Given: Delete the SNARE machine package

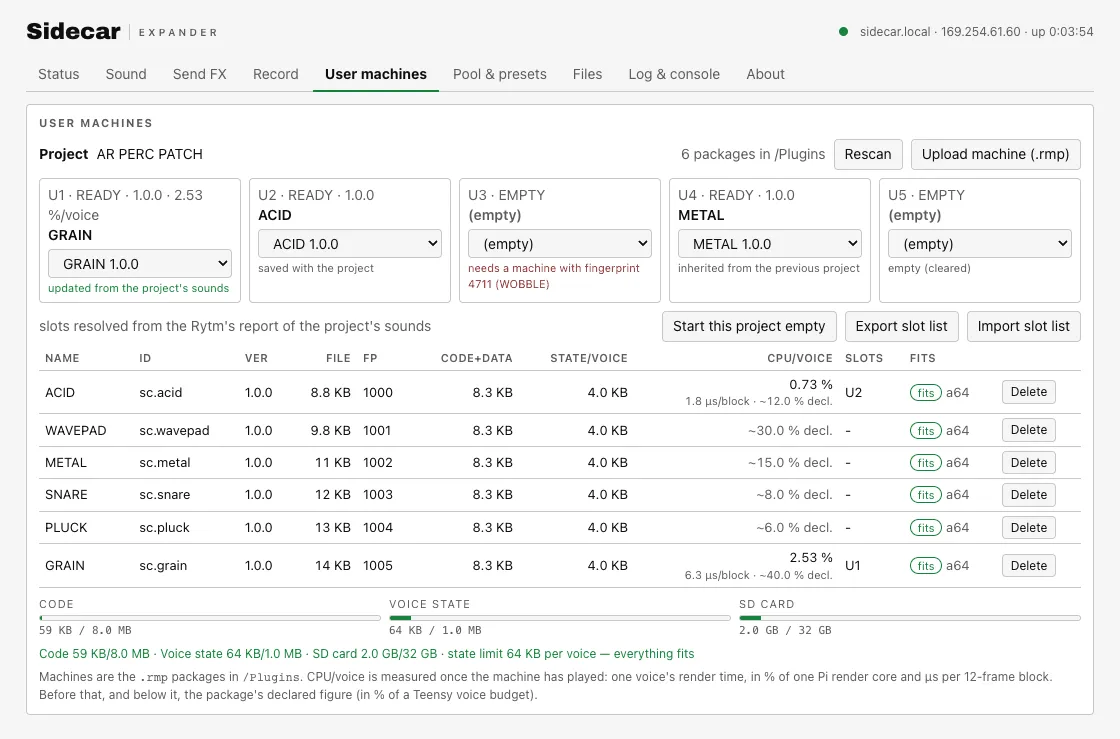Looking at the screenshot, I should pyautogui.click(x=1029, y=495).
